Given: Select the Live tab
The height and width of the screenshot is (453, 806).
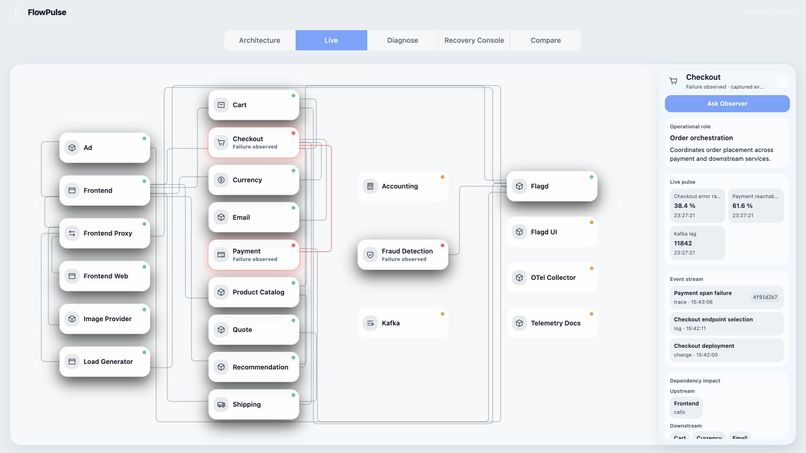Looking at the screenshot, I should (331, 40).
